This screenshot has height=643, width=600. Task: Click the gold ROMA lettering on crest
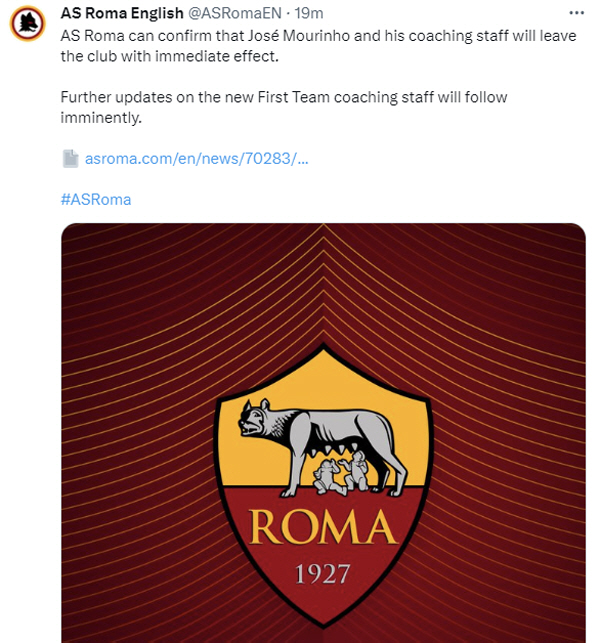coord(323,527)
